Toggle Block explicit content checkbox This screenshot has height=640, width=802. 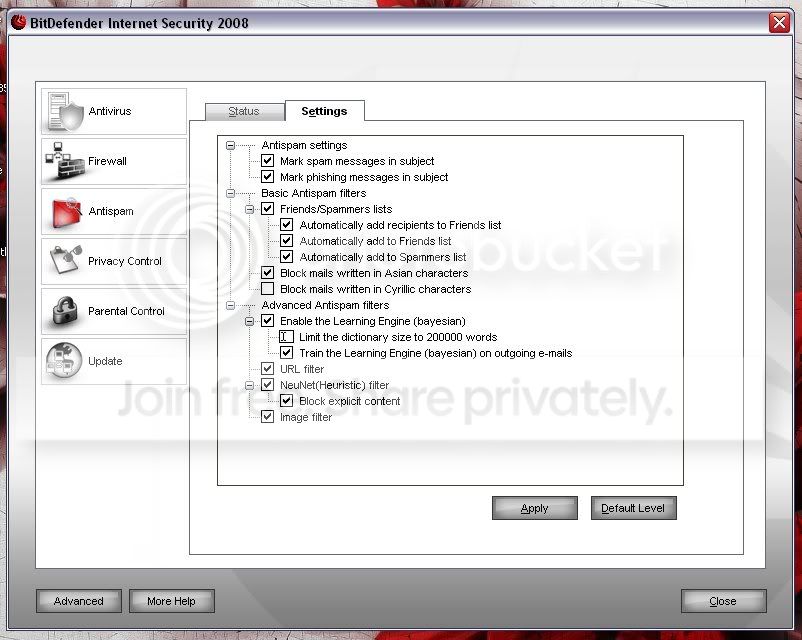286,401
